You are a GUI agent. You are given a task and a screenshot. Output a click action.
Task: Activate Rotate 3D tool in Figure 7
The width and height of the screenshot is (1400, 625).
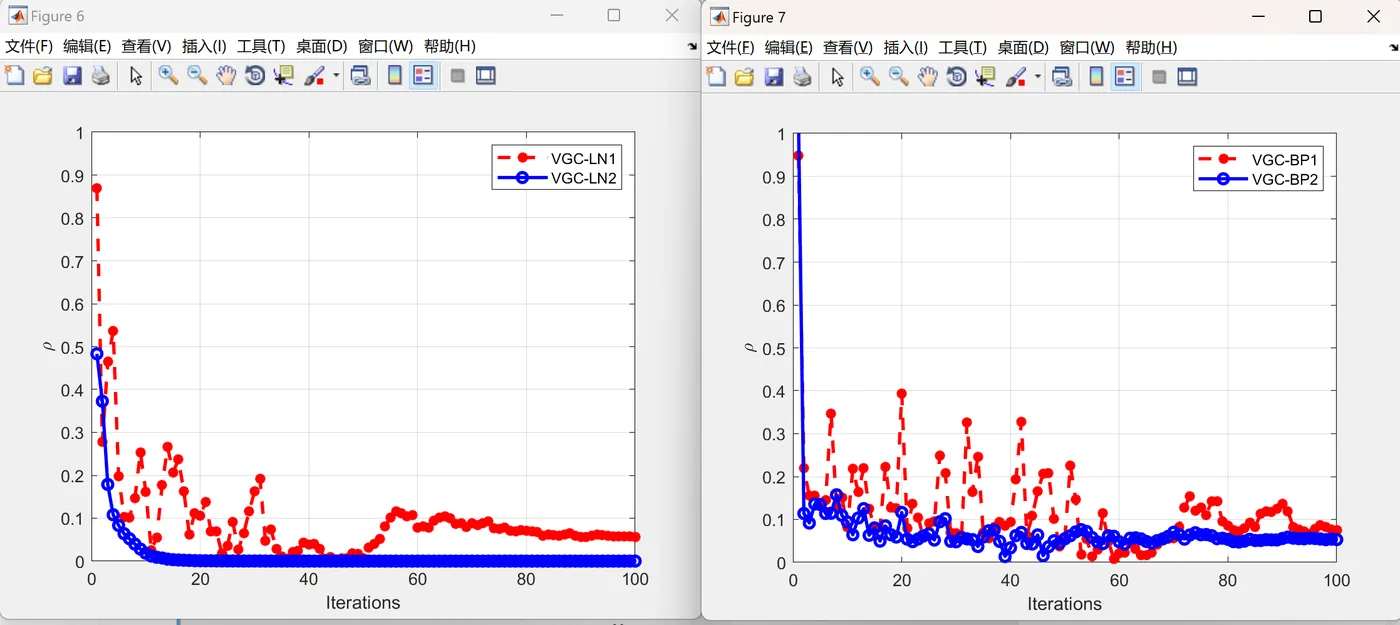(957, 76)
